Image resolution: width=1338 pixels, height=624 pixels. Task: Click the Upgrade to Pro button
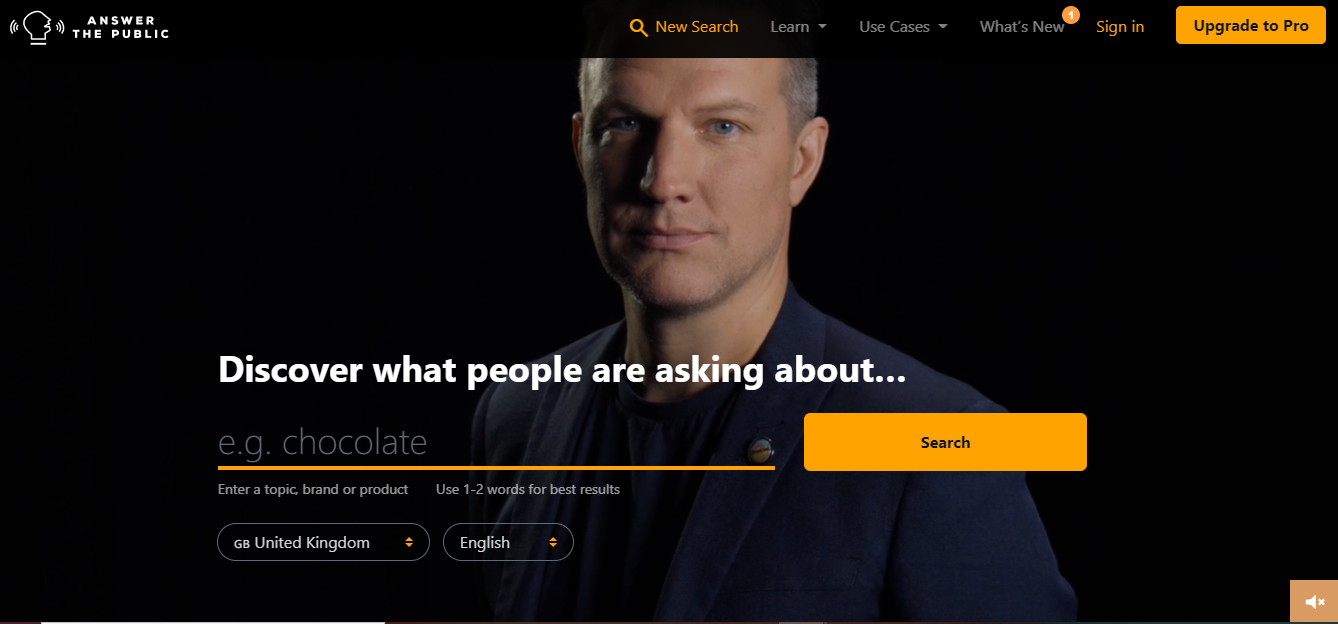click(x=1251, y=26)
